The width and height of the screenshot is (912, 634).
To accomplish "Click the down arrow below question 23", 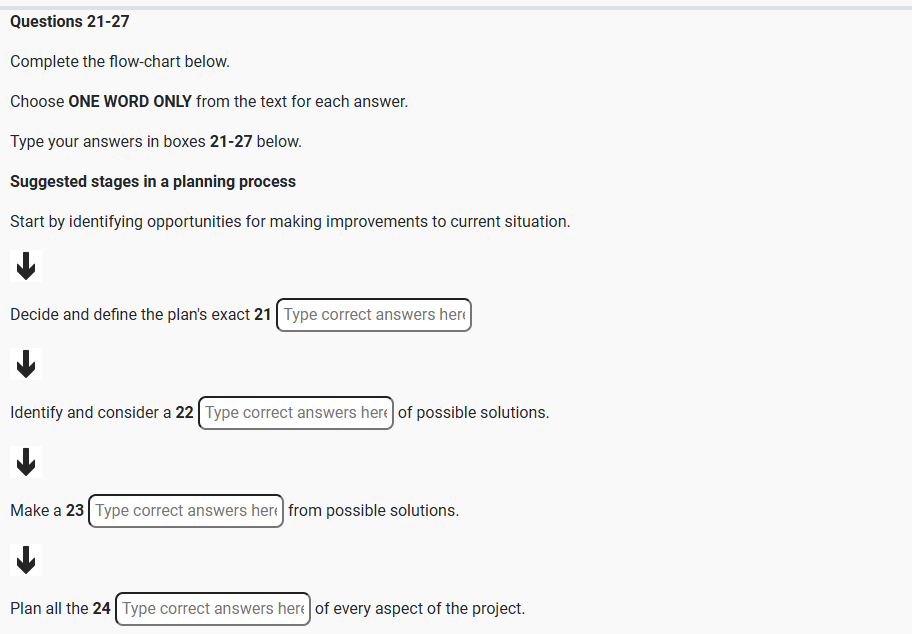I will [27, 560].
